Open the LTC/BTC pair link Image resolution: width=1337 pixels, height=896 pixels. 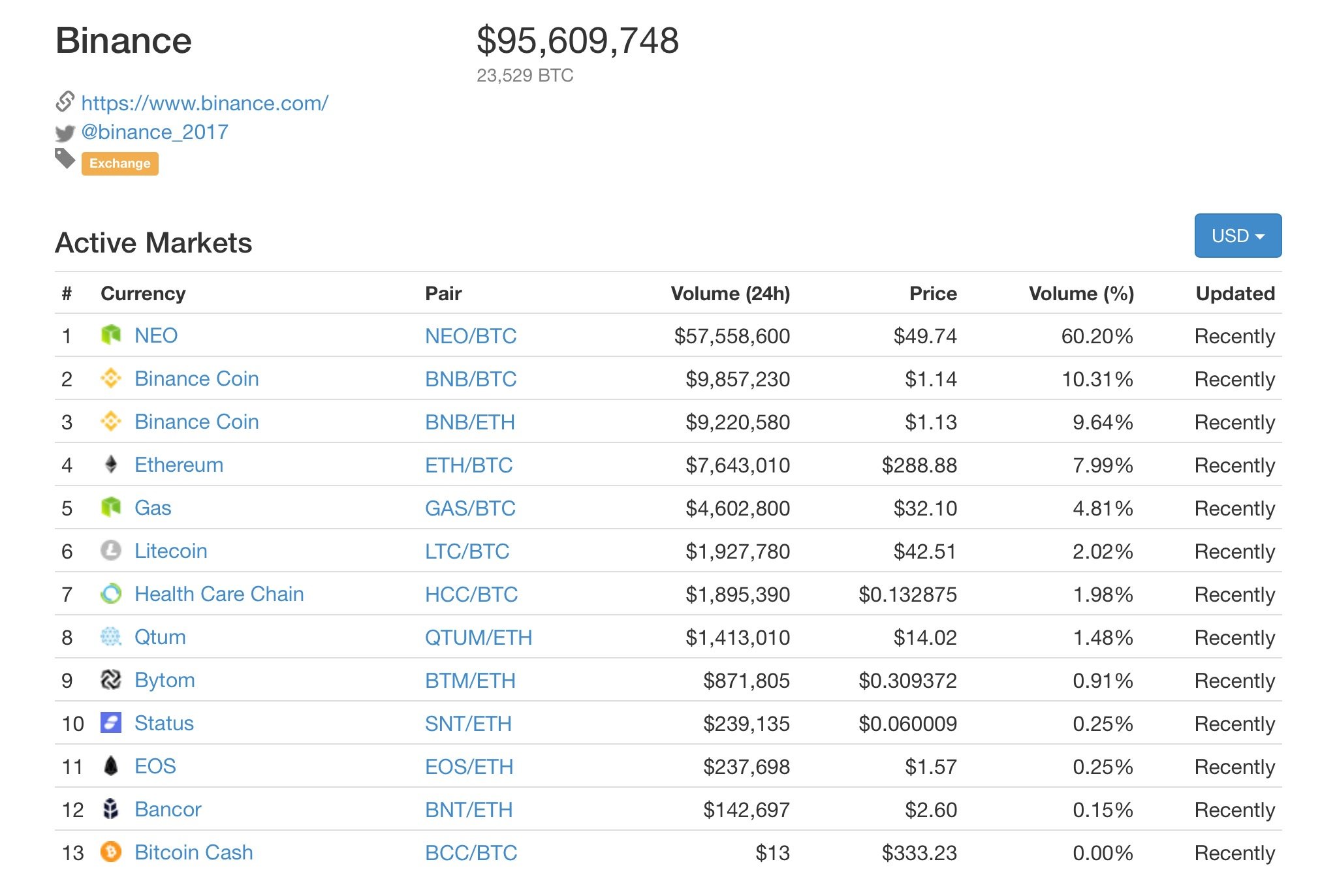click(467, 551)
